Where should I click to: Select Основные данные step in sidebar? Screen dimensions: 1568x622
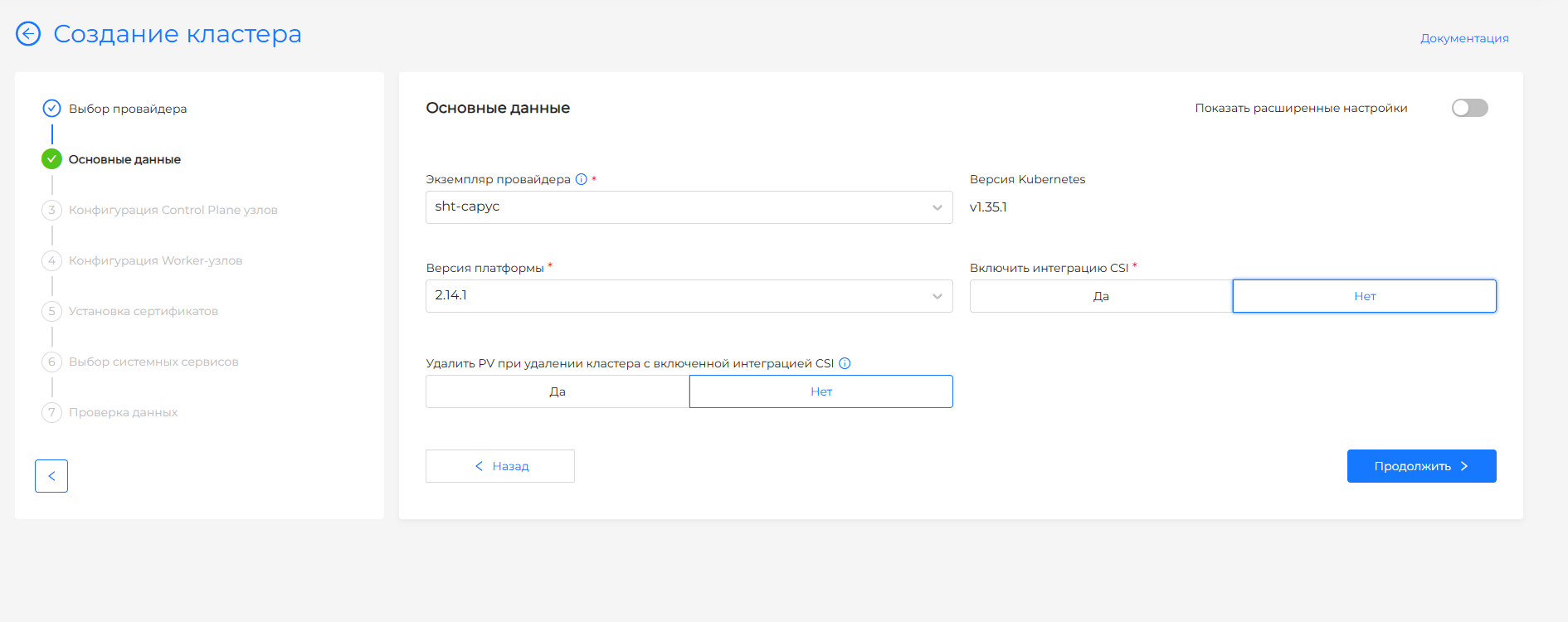point(124,159)
